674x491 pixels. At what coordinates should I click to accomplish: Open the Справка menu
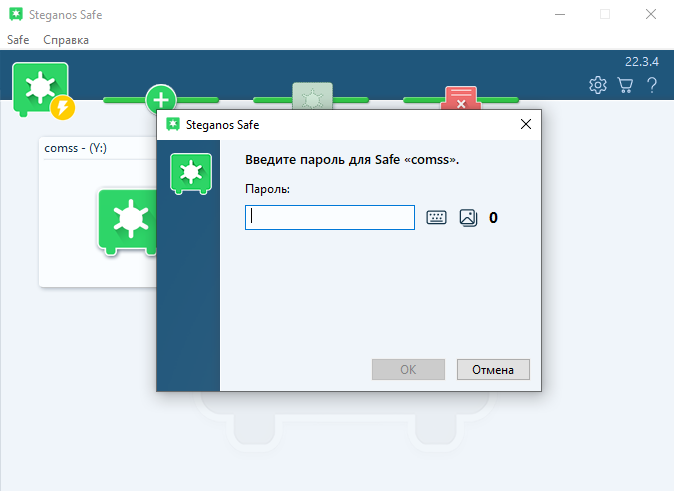66,40
